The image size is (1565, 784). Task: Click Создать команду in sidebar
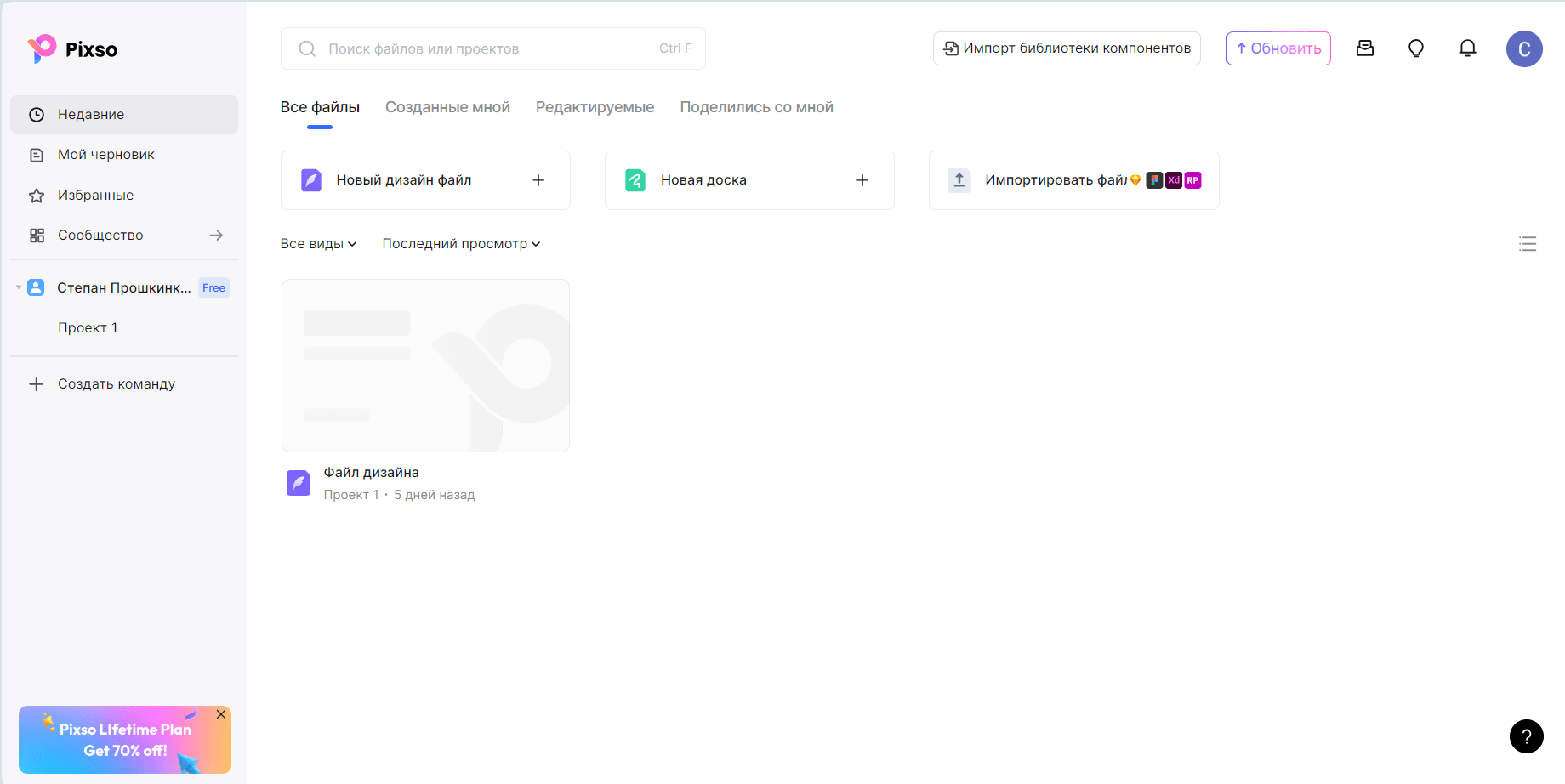coord(124,384)
